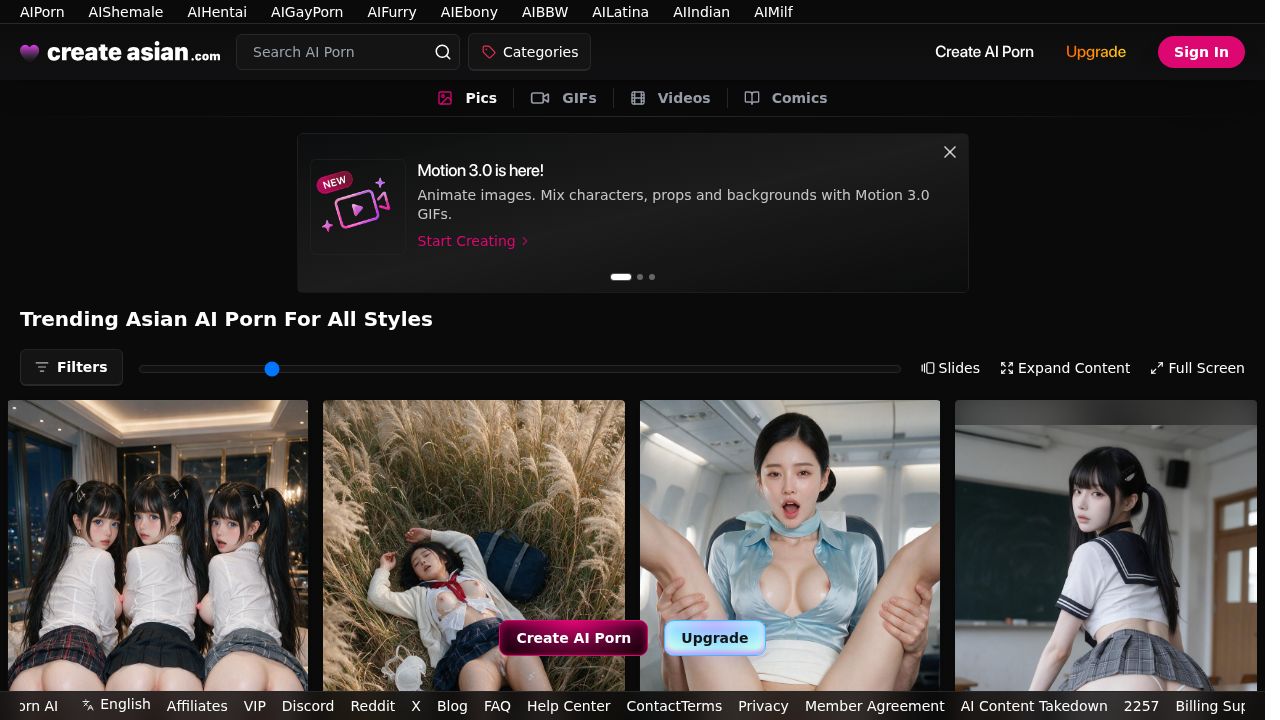Click the Affiliates footer link
This screenshot has width=1280, height=720.
pos(197,706)
